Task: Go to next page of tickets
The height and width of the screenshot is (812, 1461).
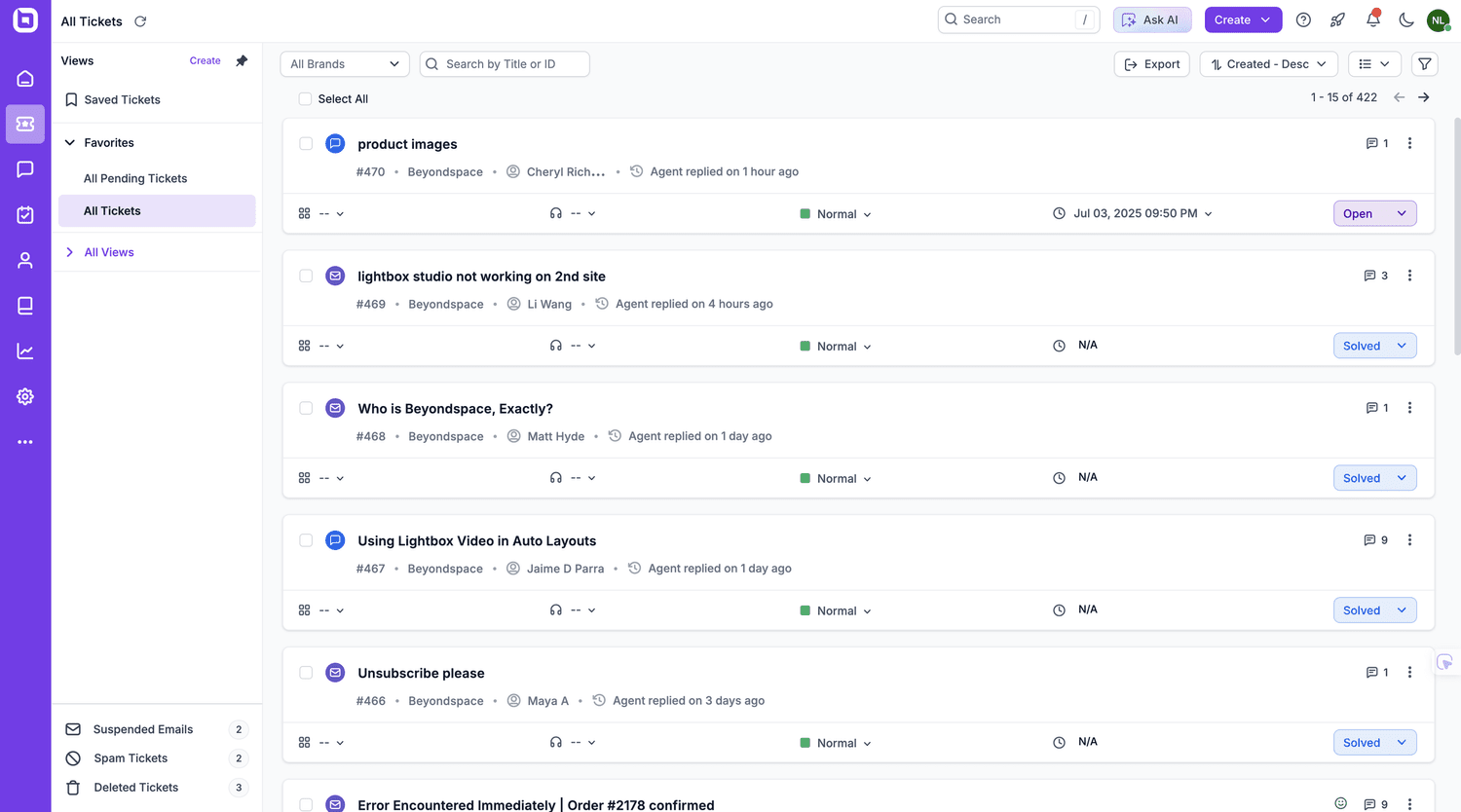Action: (1424, 97)
